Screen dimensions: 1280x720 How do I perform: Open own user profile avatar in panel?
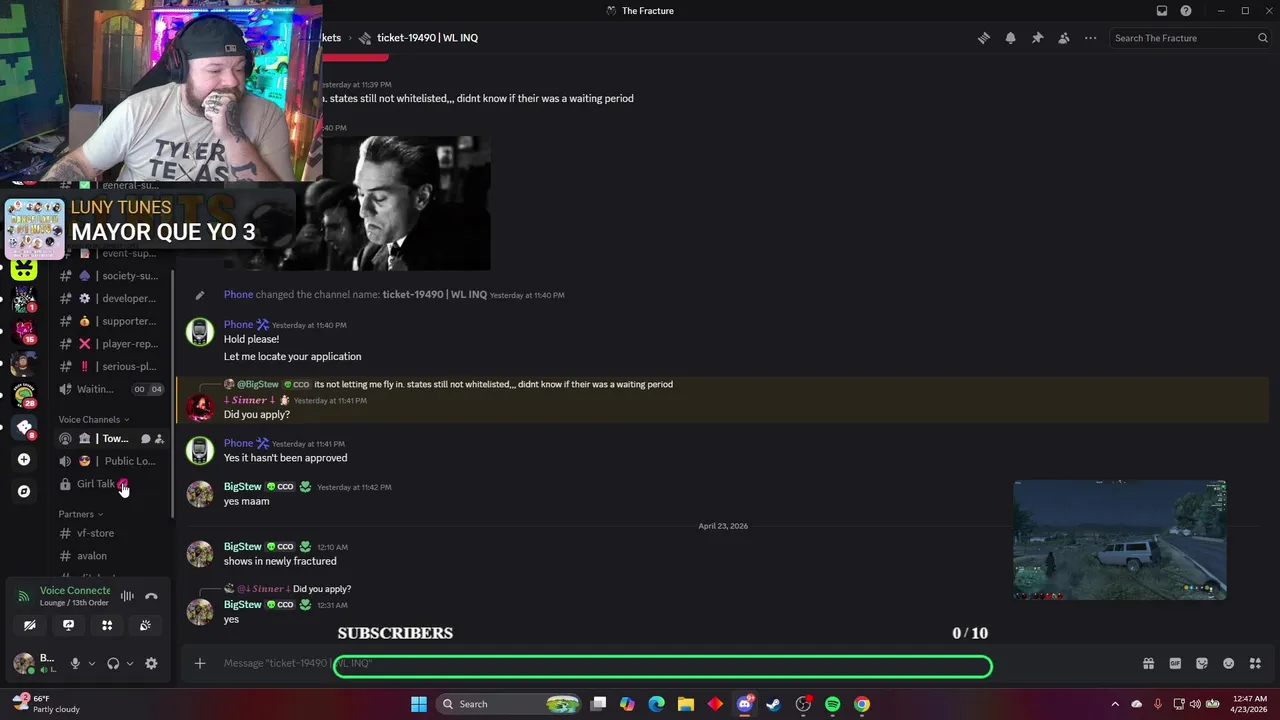click(23, 663)
